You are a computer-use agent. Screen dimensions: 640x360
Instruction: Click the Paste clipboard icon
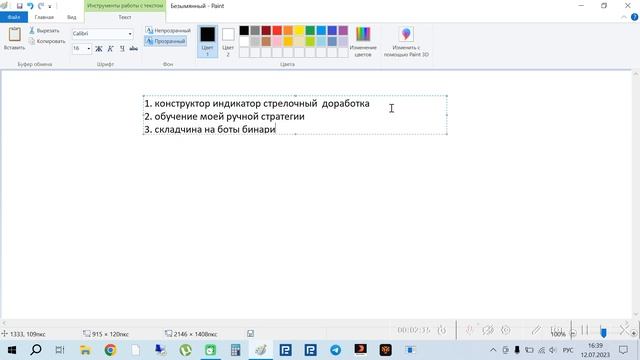click(15, 34)
